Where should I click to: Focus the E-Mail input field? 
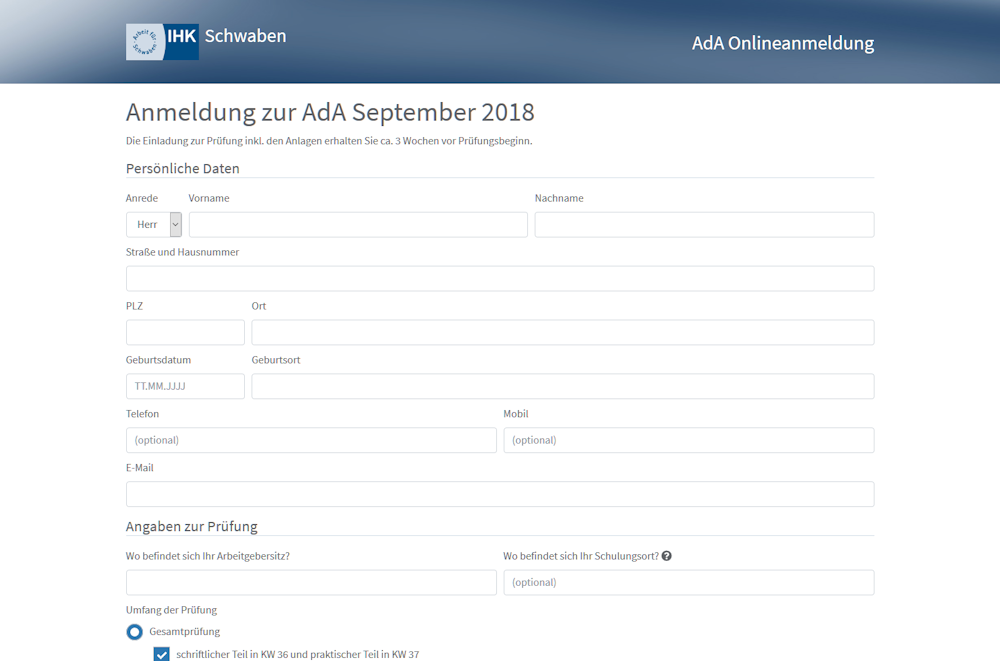click(500, 494)
